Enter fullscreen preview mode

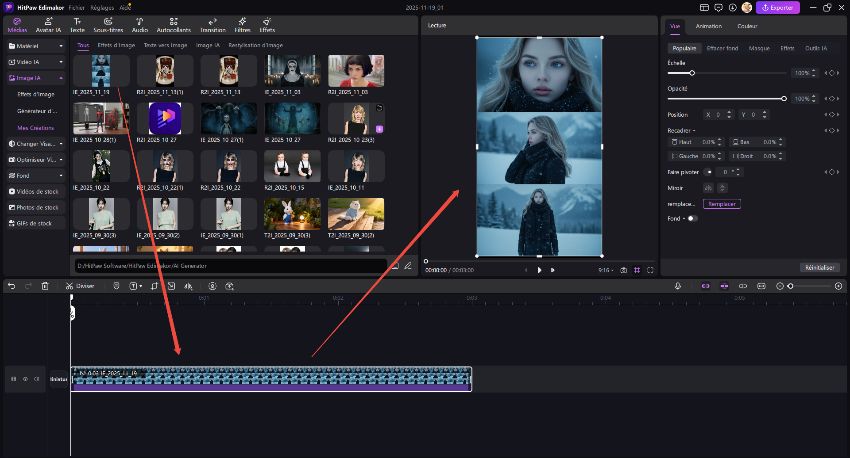(x=650, y=270)
